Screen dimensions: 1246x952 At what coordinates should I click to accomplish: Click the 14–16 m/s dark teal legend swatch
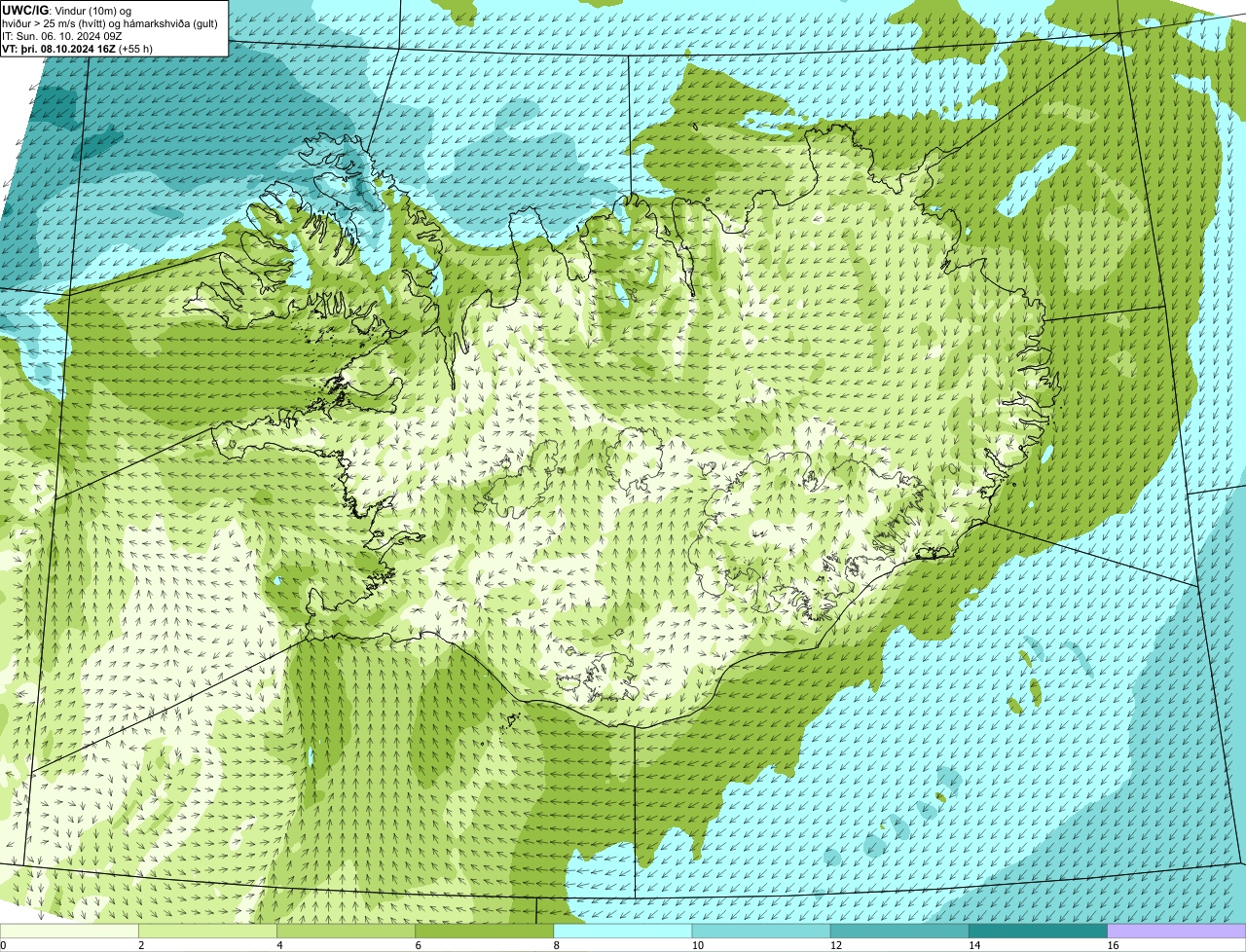tap(1038, 932)
